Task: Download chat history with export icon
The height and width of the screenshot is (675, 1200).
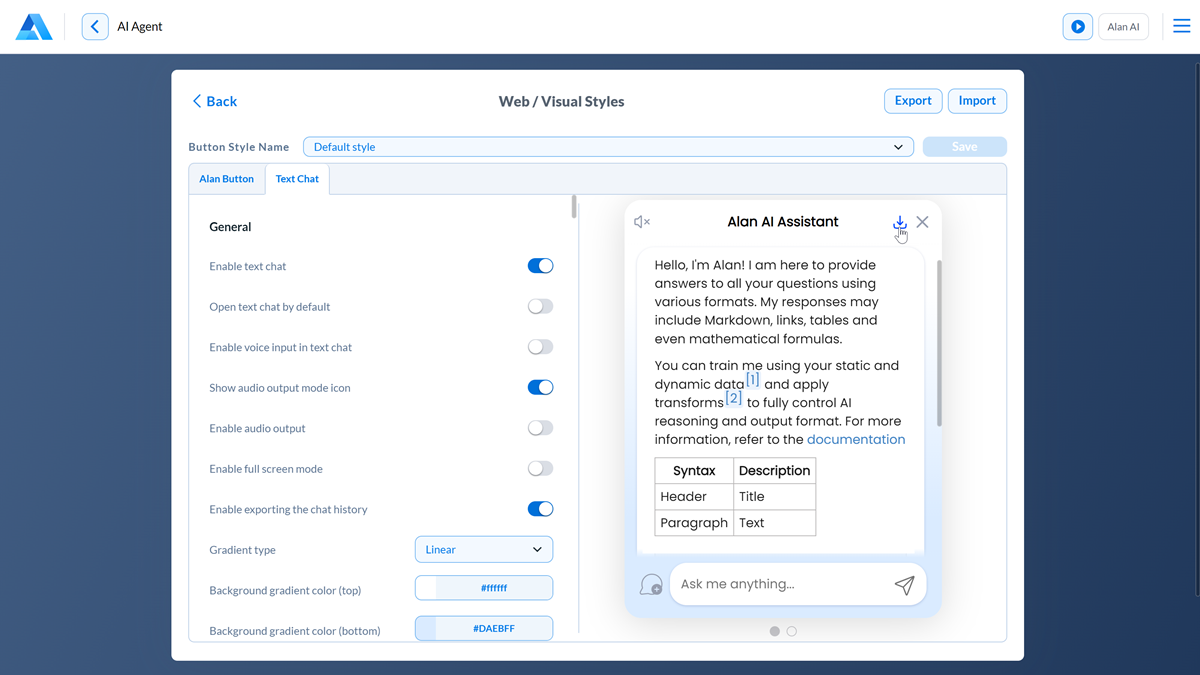Action: point(899,222)
